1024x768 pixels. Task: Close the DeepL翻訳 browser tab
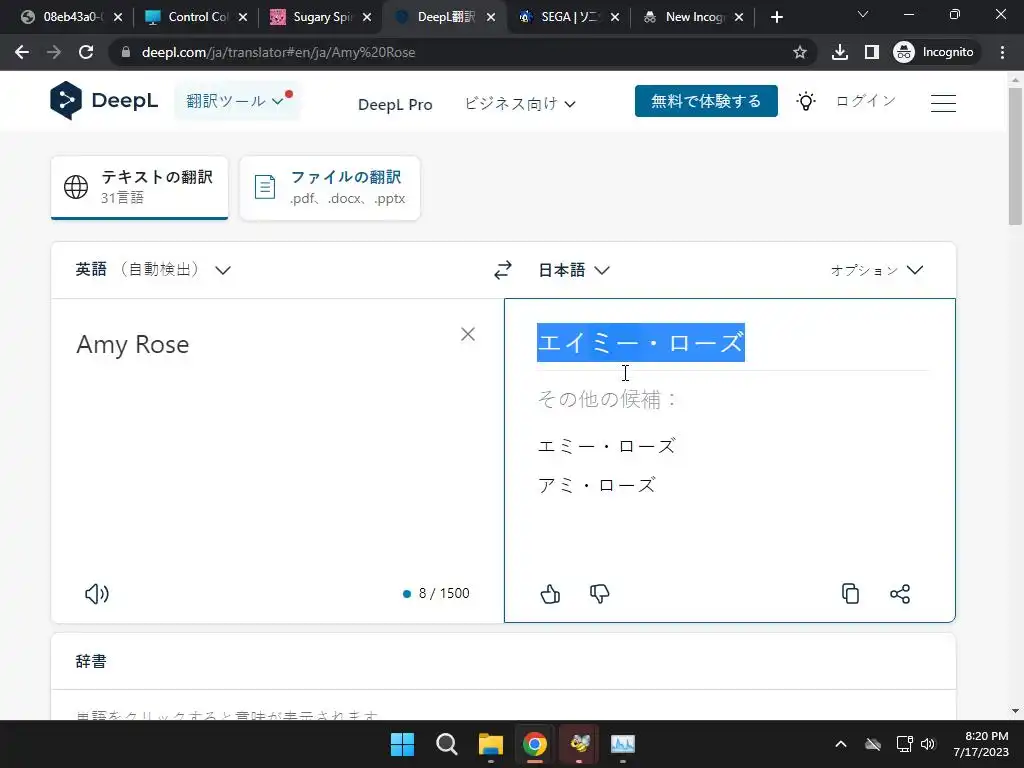tap(490, 17)
